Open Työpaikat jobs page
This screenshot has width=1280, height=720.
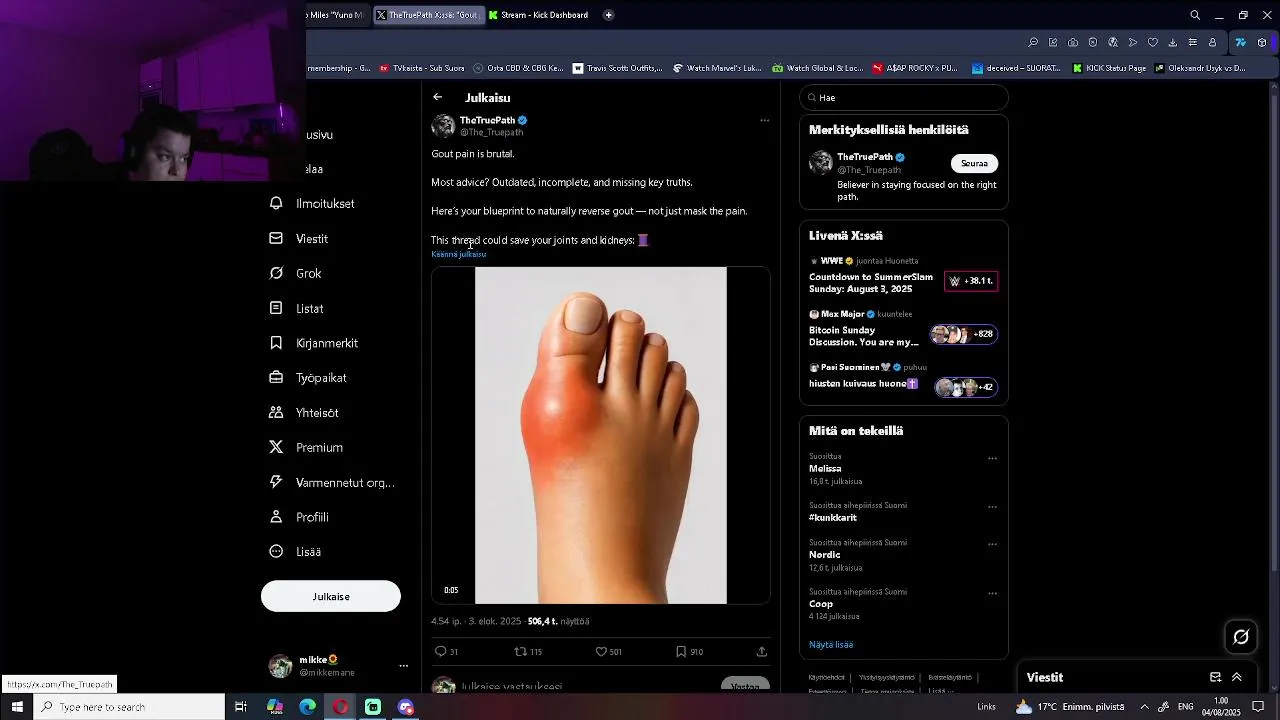[308, 378]
